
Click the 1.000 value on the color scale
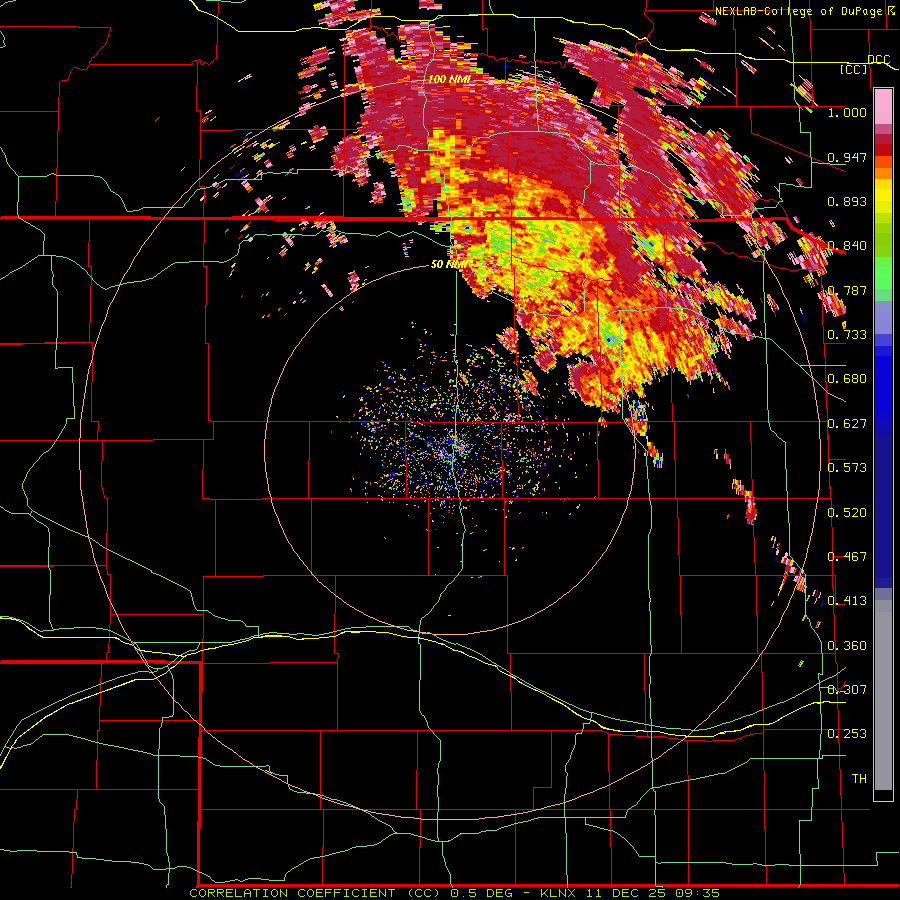click(x=847, y=112)
